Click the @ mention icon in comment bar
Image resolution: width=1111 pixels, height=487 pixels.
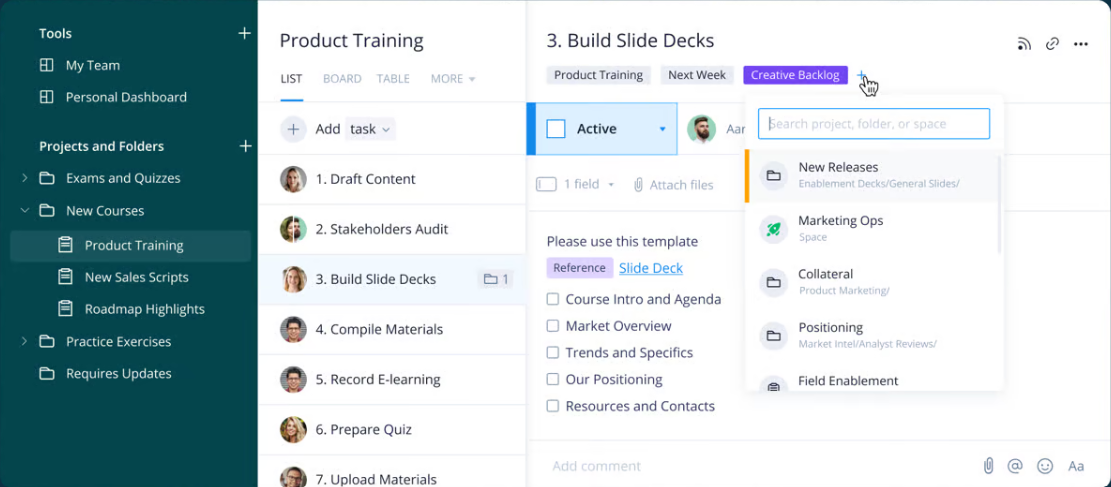click(1015, 465)
